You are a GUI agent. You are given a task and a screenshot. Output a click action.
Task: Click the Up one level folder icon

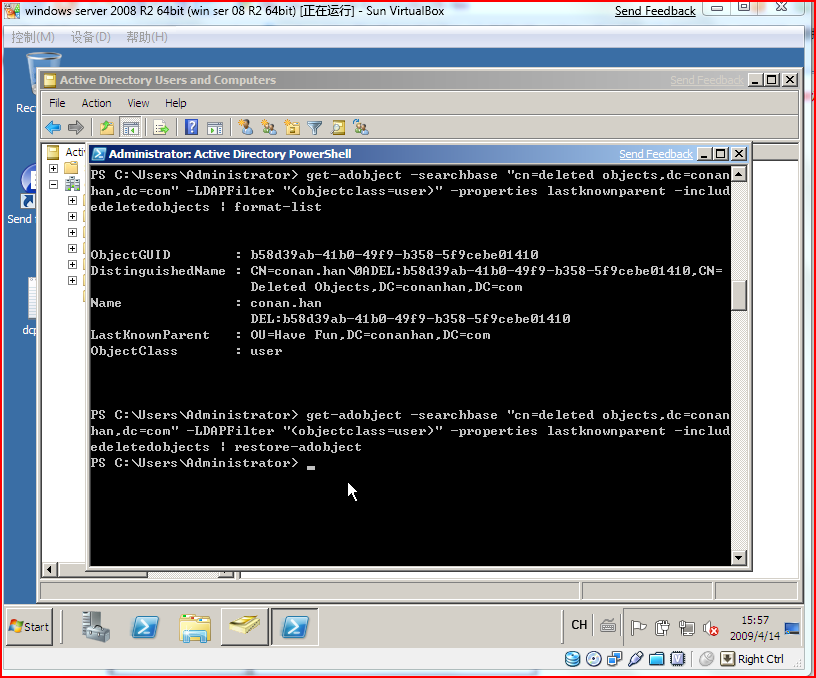click(107, 127)
